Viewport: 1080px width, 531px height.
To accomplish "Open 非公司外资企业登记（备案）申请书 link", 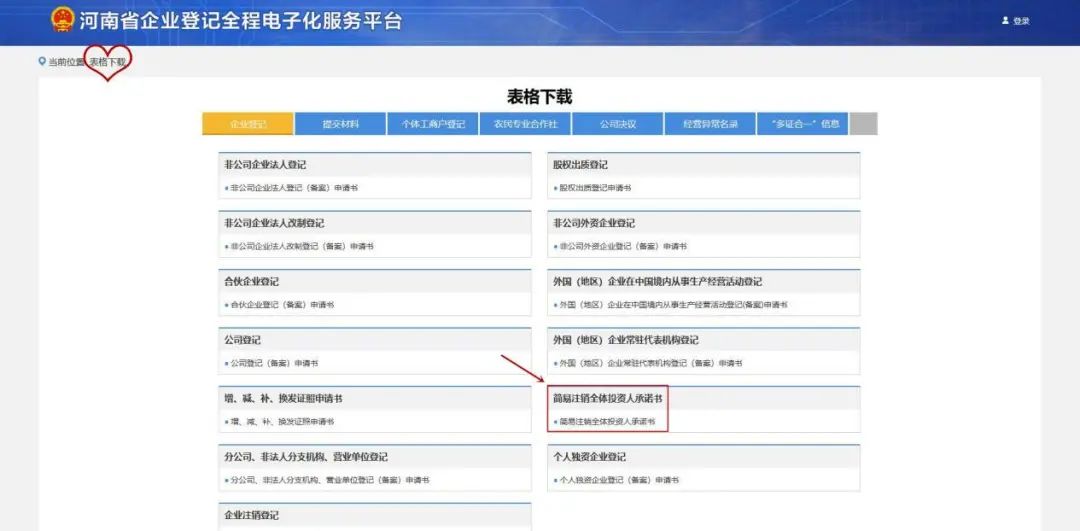I will tap(623, 247).
